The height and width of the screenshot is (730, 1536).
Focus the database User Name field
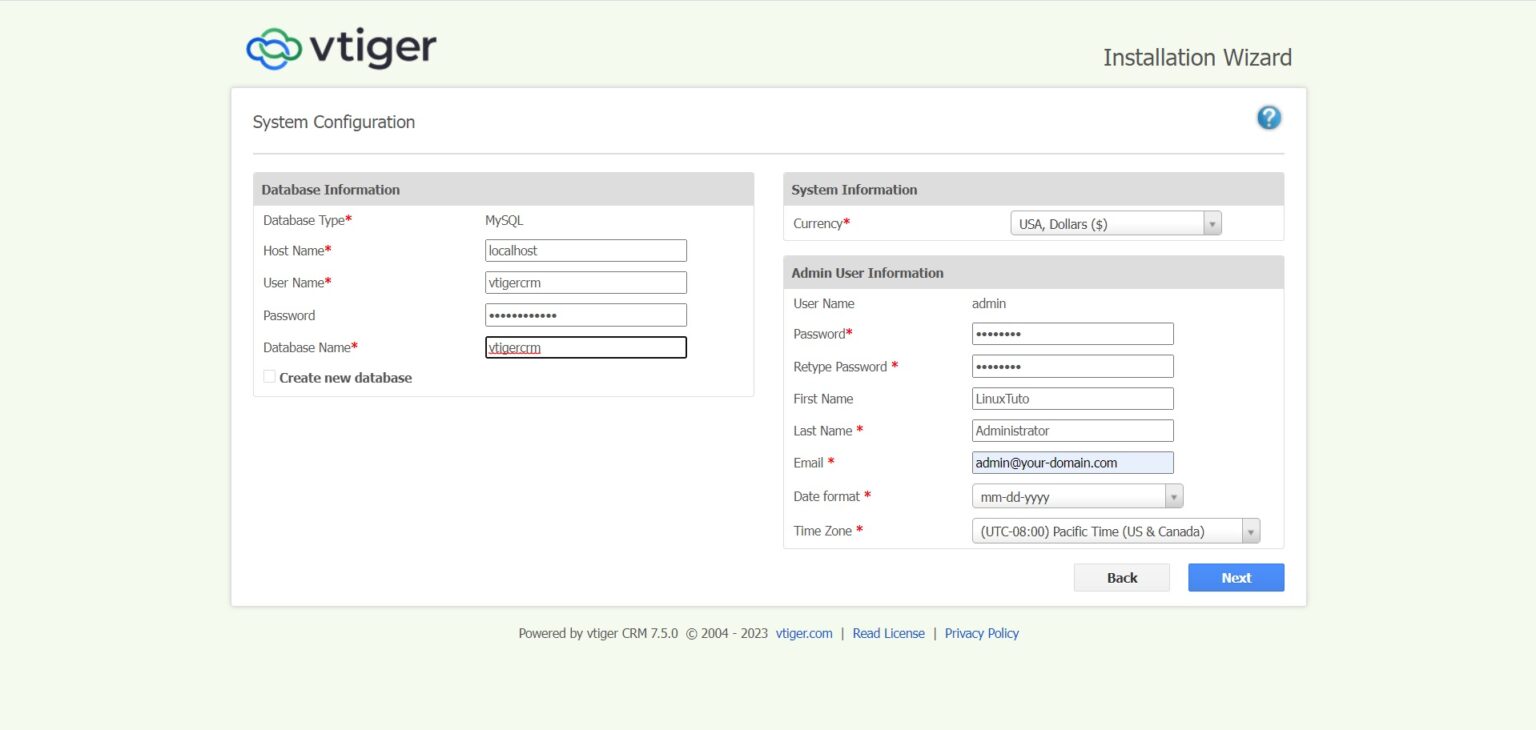coord(586,283)
